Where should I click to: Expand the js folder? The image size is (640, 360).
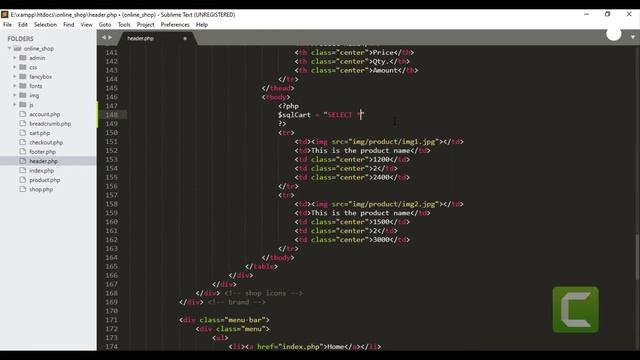tap(15, 104)
